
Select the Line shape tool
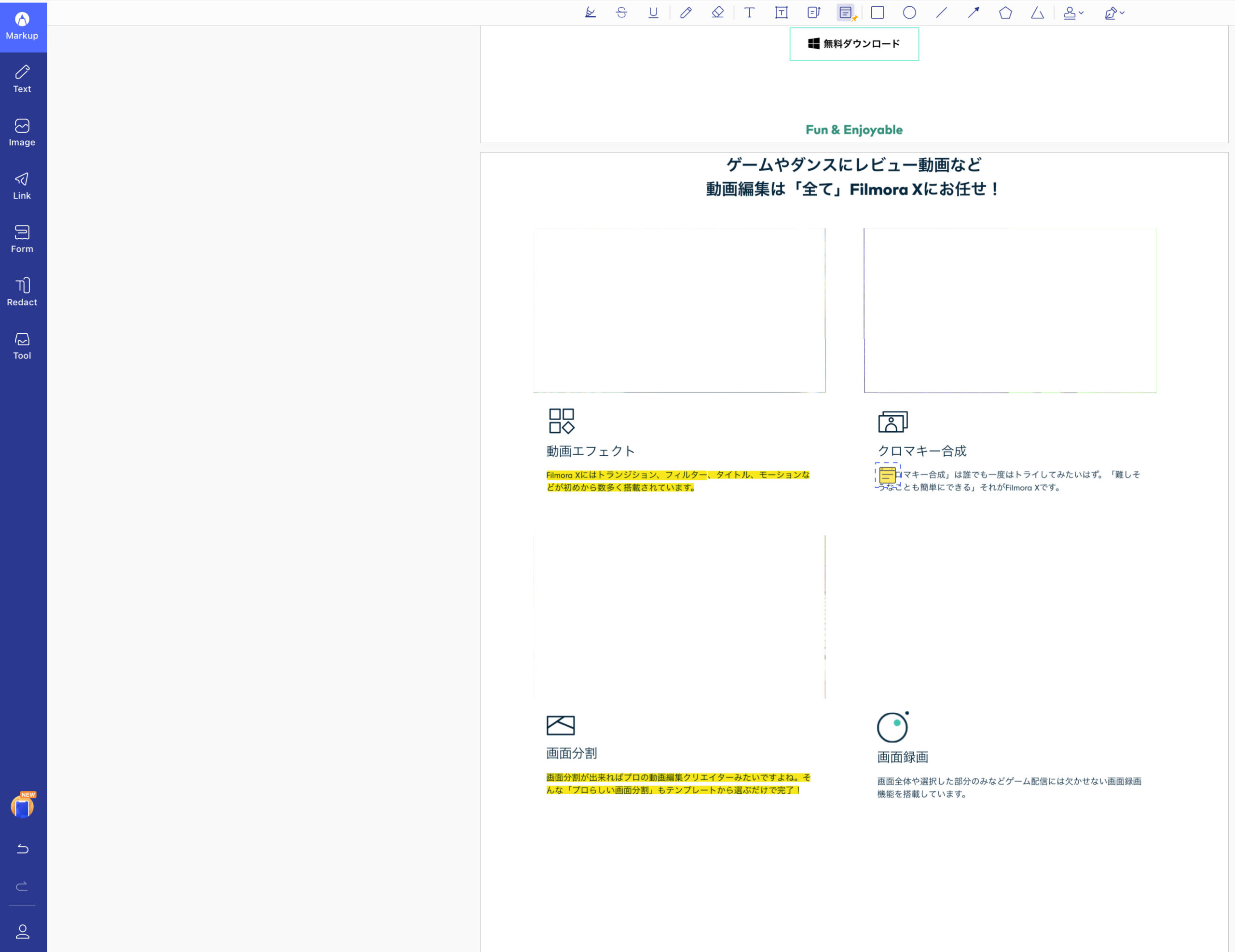pos(942,13)
